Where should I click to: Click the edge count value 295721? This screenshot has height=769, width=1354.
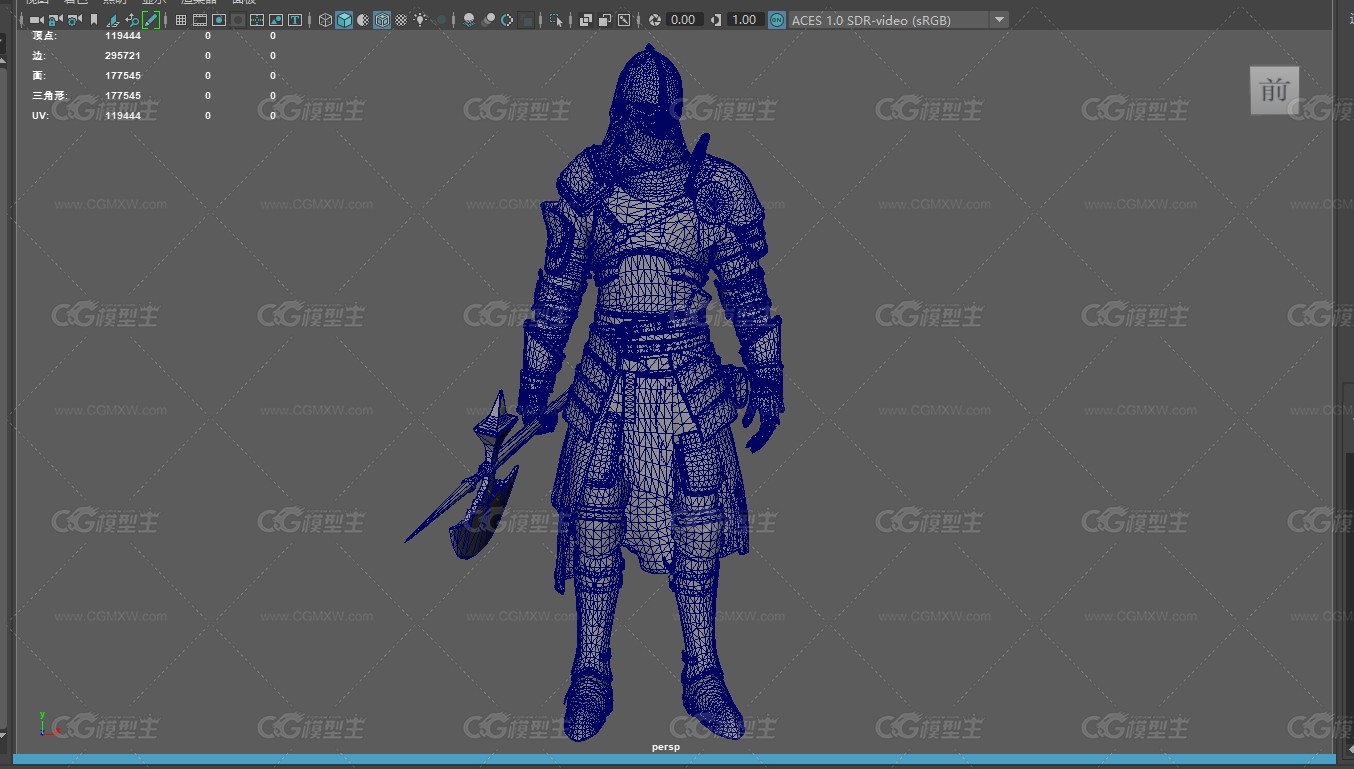(x=123, y=56)
